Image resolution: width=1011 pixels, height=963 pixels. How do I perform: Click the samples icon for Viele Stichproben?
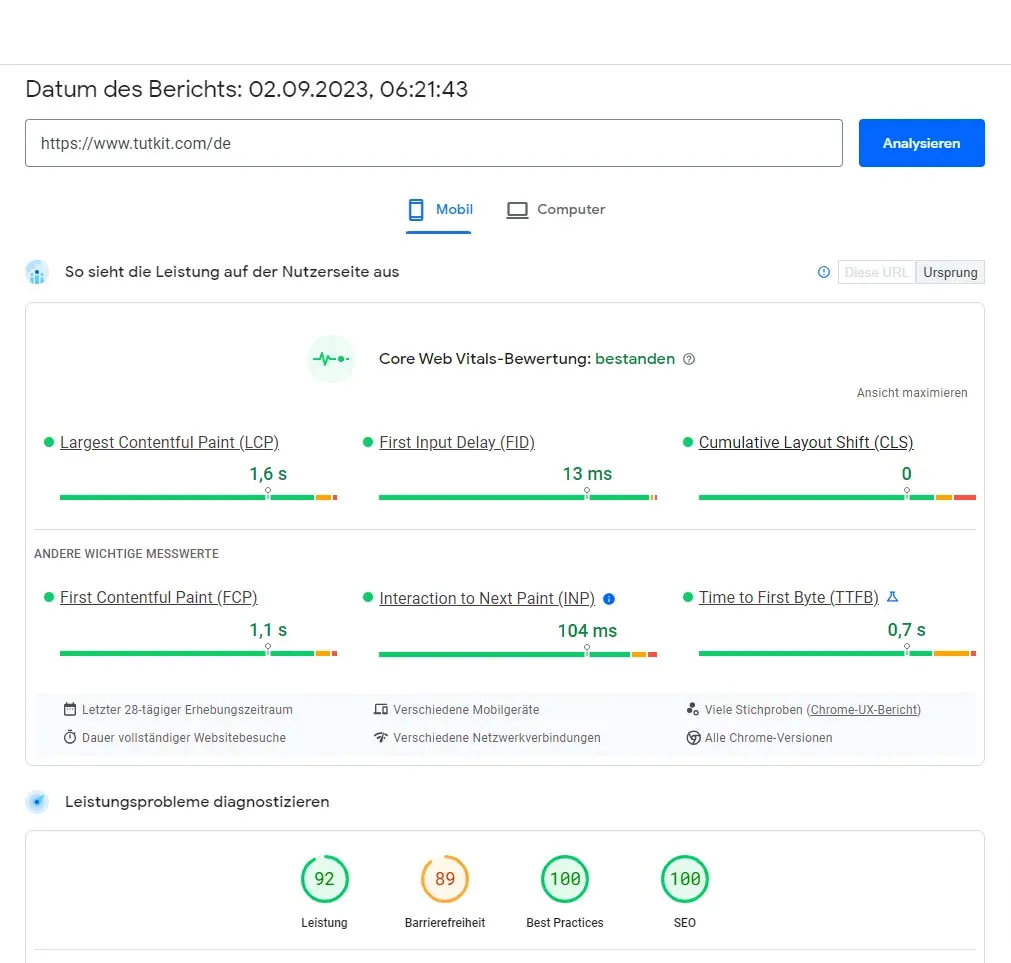(692, 709)
